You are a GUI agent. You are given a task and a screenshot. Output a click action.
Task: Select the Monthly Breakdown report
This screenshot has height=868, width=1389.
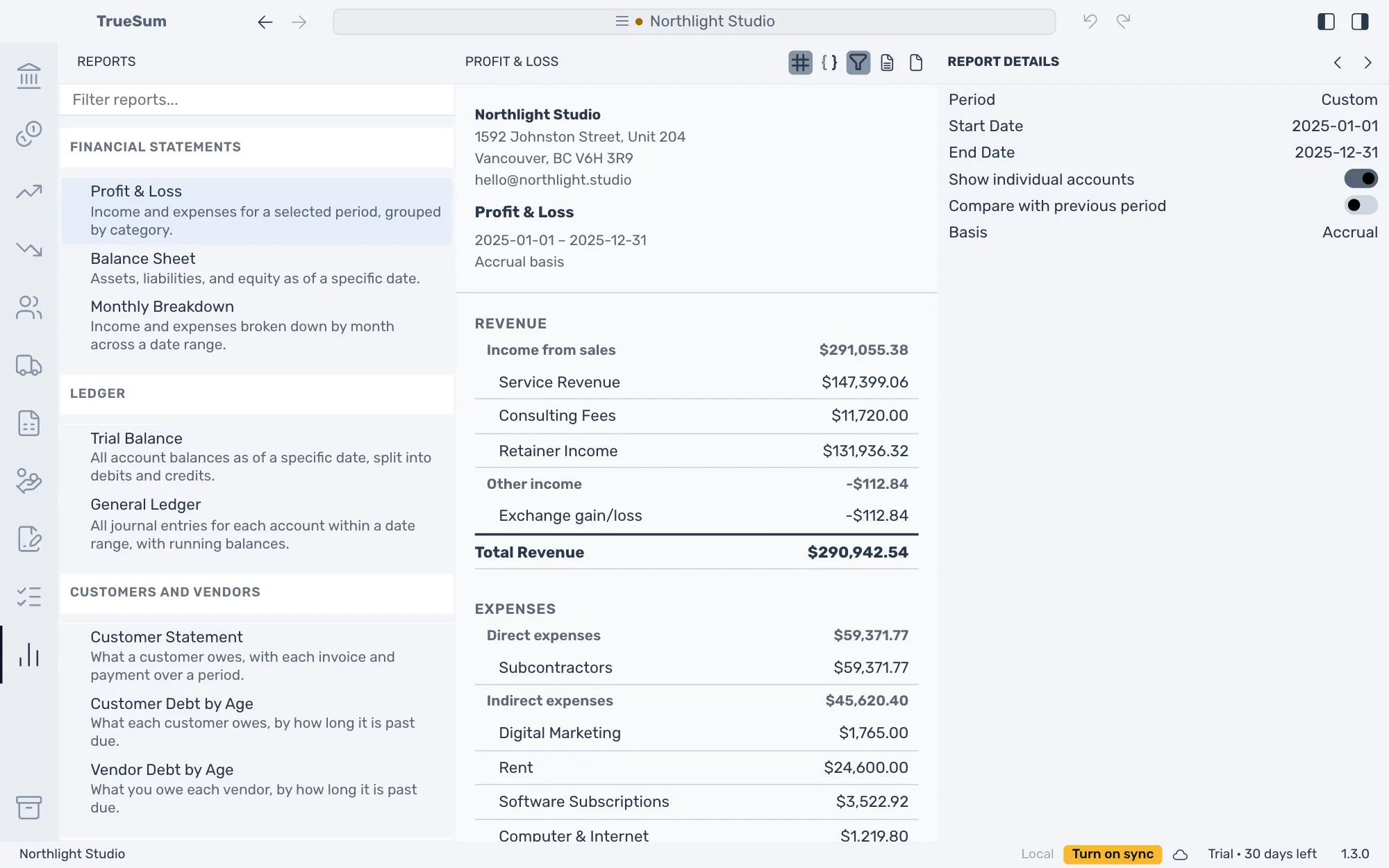[256, 325]
